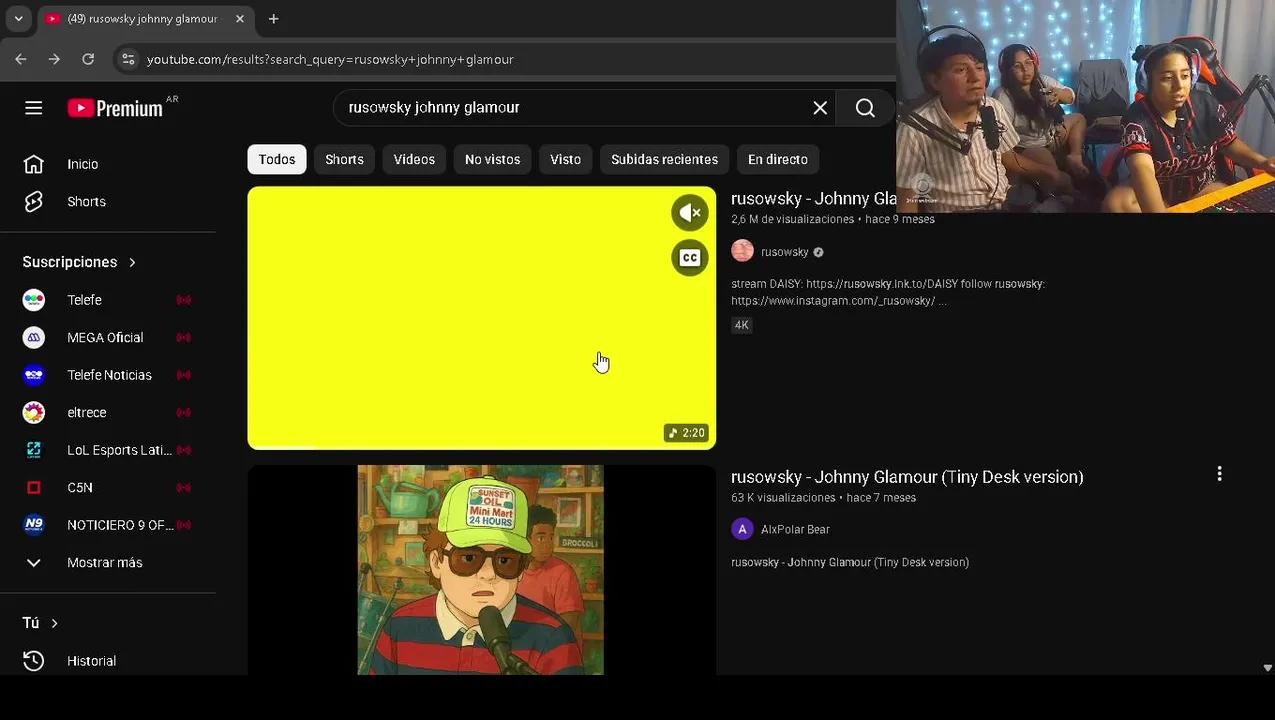1275x720 pixels.
Task: Open the LoL Esports Lati... channel
Action: [108, 450]
